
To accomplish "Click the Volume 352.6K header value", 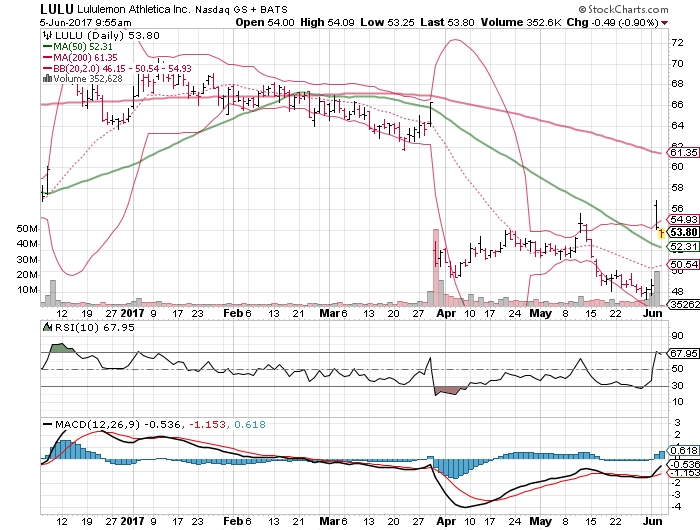I will [x=521, y=22].
